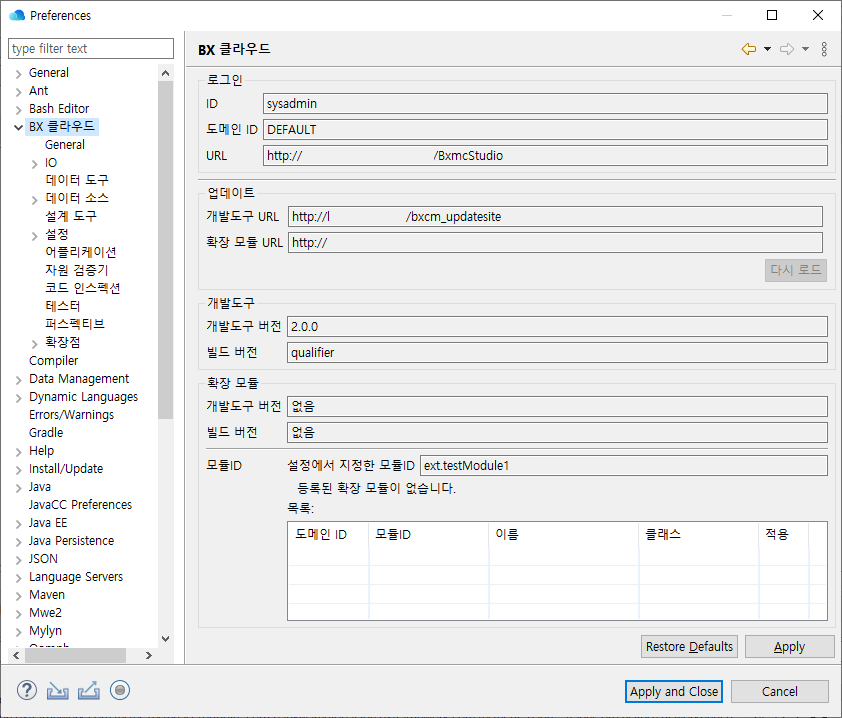Click the forward navigation arrow icon
This screenshot has width=842, height=718.
point(786,49)
